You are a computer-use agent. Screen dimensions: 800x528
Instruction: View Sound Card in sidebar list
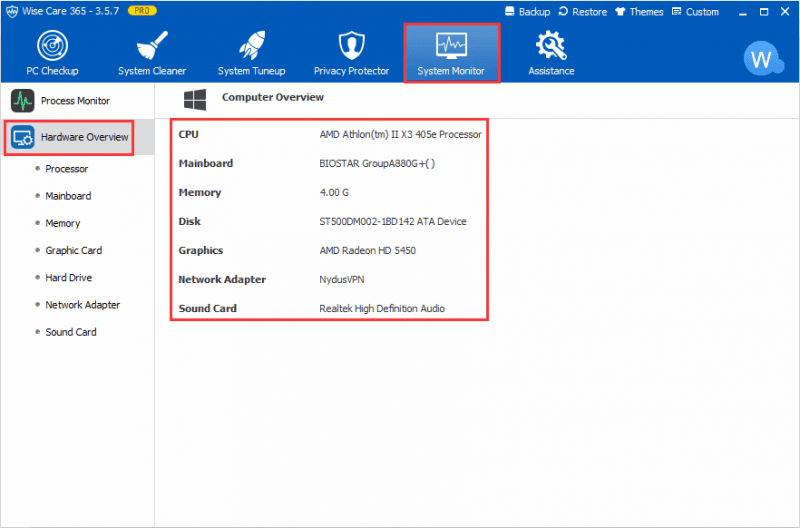point(70,332)
